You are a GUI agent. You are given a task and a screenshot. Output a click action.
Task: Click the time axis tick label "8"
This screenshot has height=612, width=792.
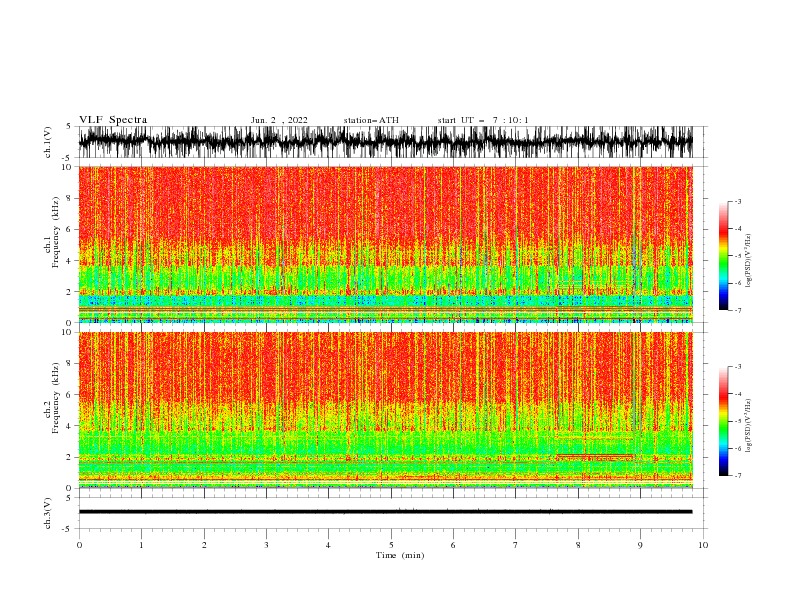pyautogui.click(x=578, y=545)
